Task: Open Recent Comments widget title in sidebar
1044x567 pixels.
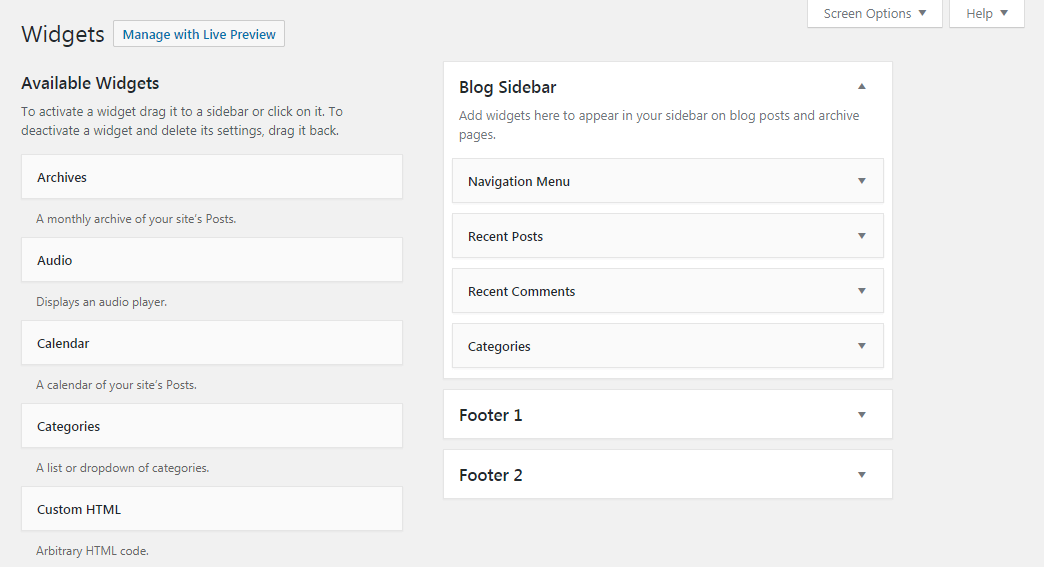Action: coord(521,291)
